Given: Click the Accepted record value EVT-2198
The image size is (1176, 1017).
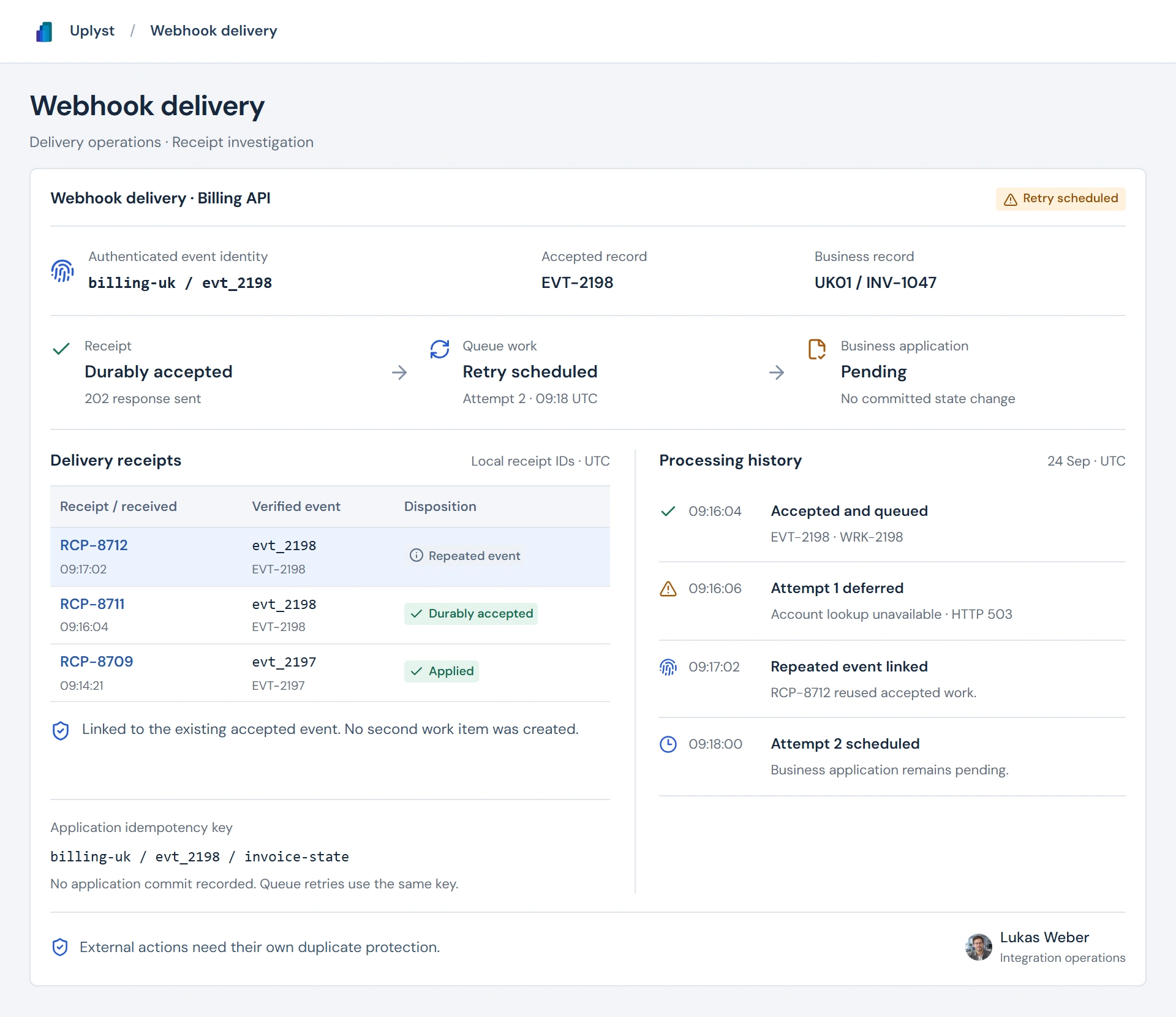Looking at the screenshot, I should [577, 282].
